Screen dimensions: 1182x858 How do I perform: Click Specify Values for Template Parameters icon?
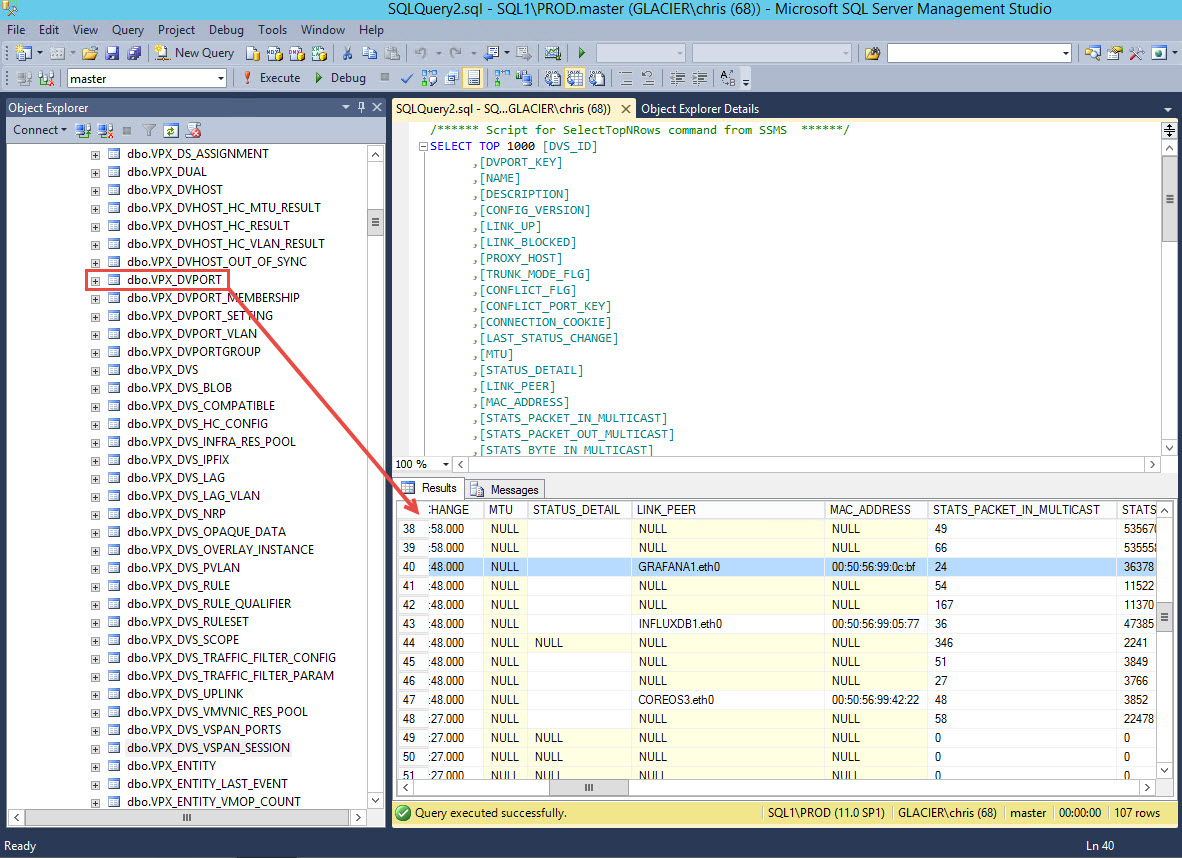click(x=727, y=78)
